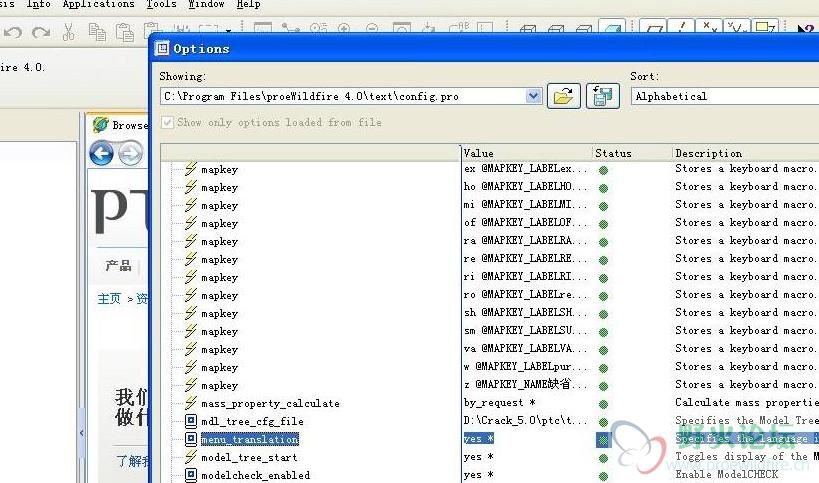The width and height of the screenshot is (819, 483).
Task: Open the Sort combo box showing Alphabetical
Action: click(x=724, y=96)
